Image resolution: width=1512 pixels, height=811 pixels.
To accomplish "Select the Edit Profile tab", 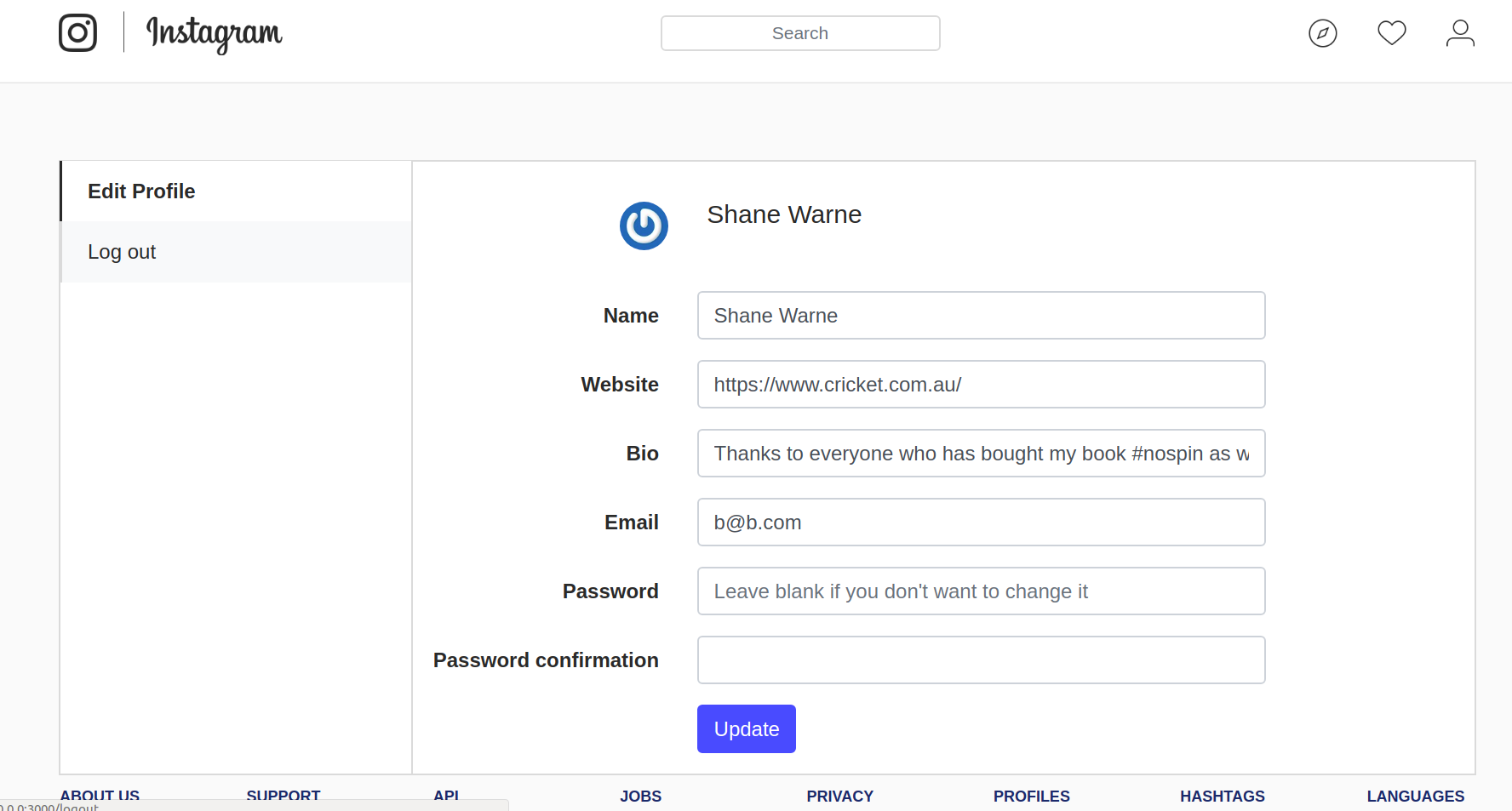I will coord(236,191).
